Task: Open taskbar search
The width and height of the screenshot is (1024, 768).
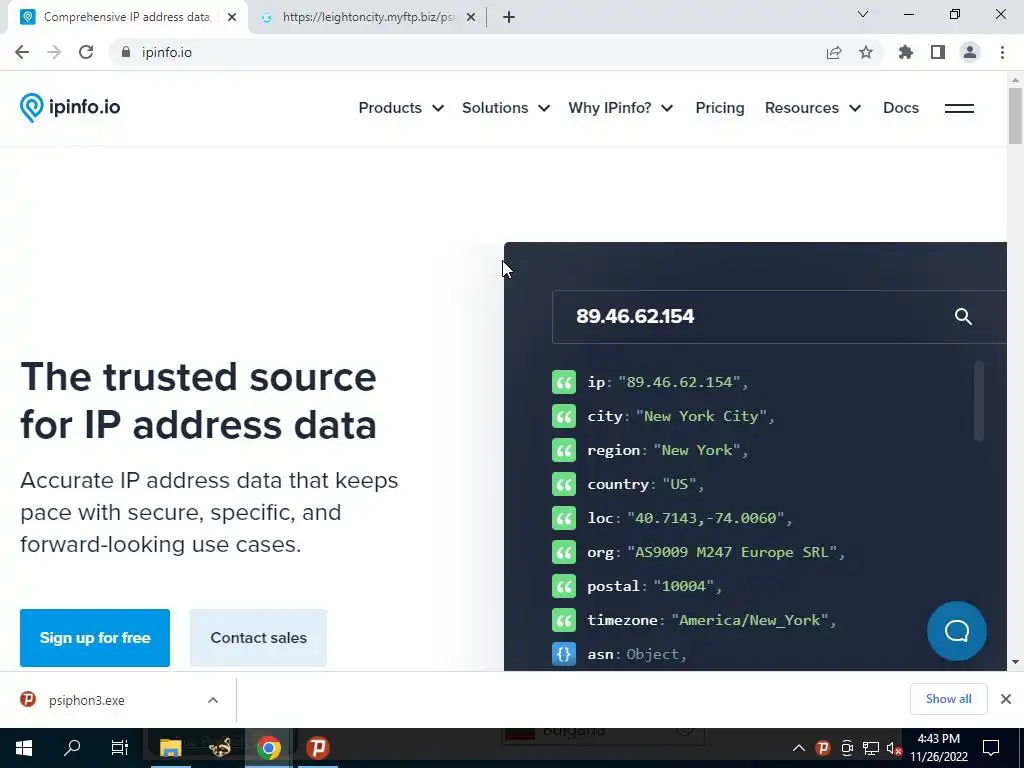Action: pos(72,748)
